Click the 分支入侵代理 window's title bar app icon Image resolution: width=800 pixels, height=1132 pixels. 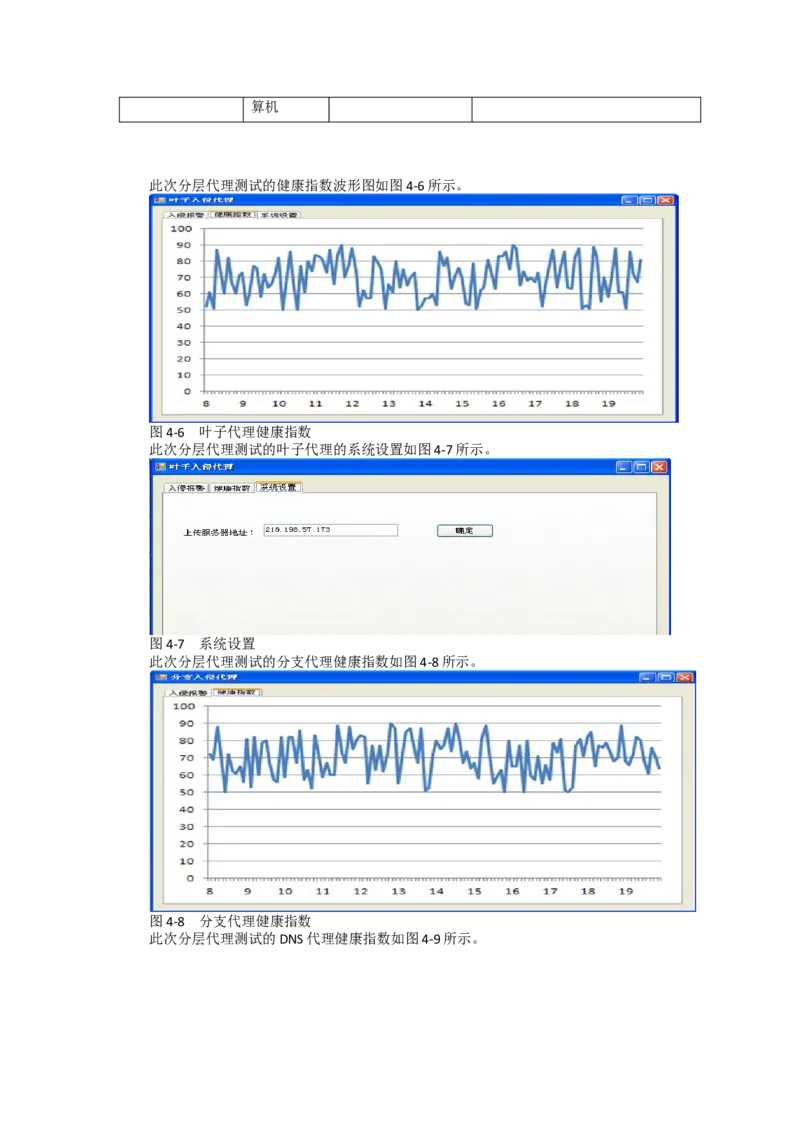pyautogui.click(x=160, y=677)
